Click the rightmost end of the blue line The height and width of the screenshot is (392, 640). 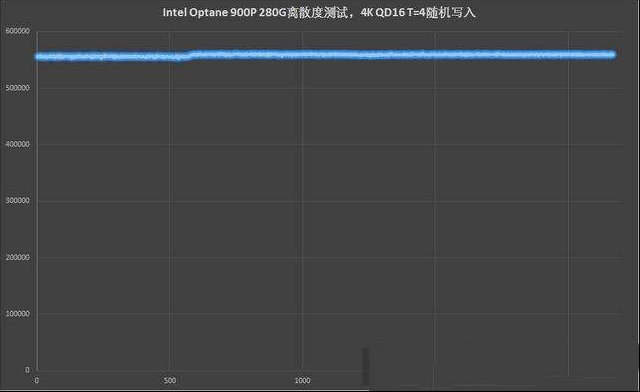tap(612, 54)
